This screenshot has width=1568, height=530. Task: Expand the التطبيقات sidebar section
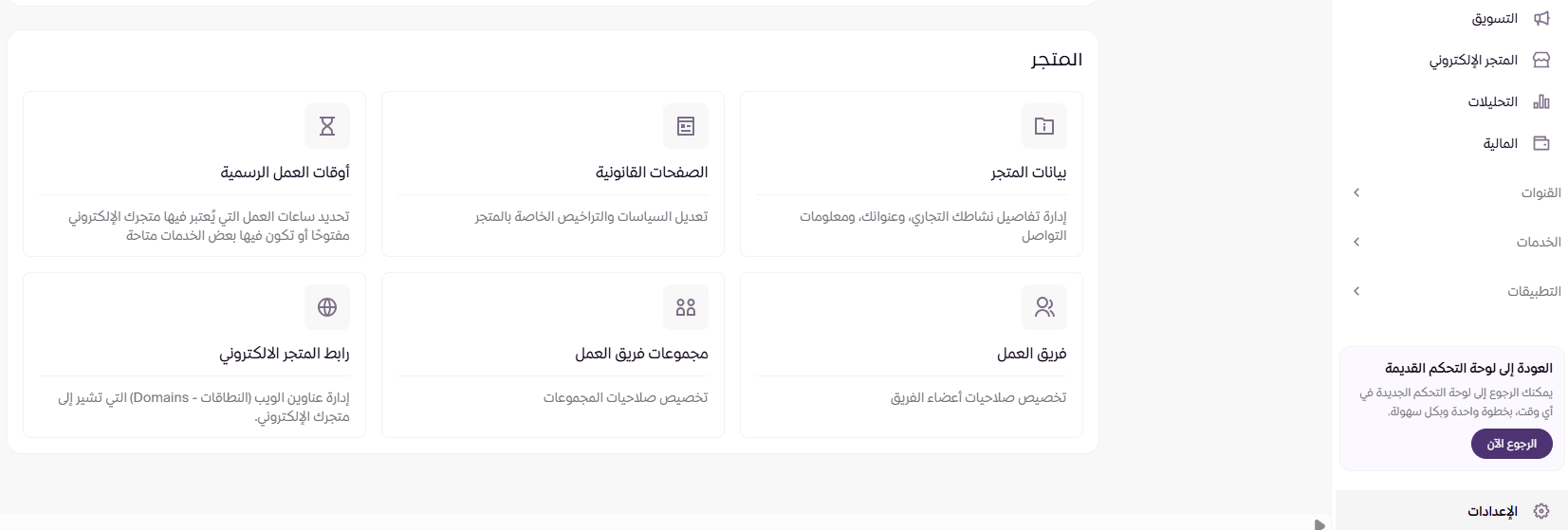coord(1356,291)
